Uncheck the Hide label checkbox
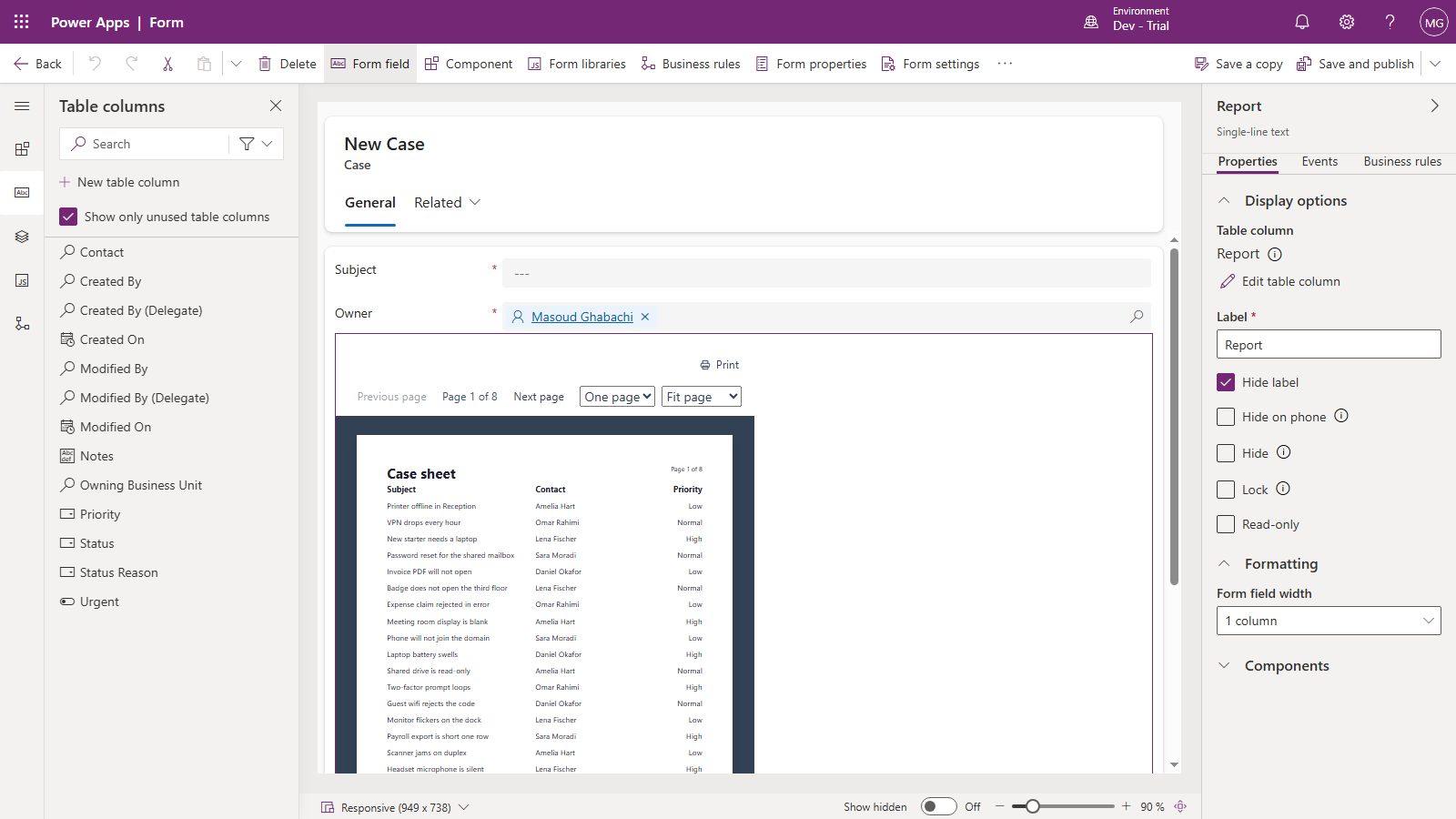The image size is (1456, 819). pos(1226,382)
